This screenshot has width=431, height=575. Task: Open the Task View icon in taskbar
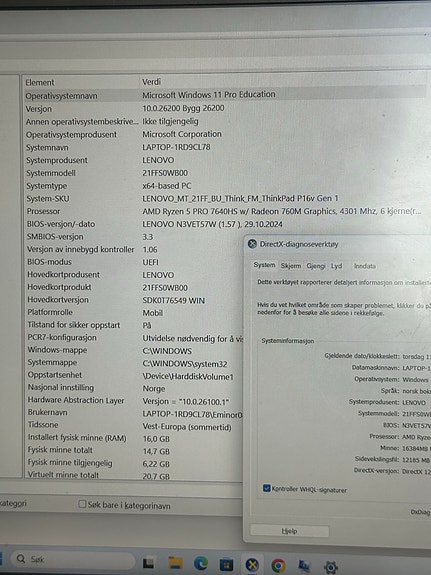tap(149, 563)
